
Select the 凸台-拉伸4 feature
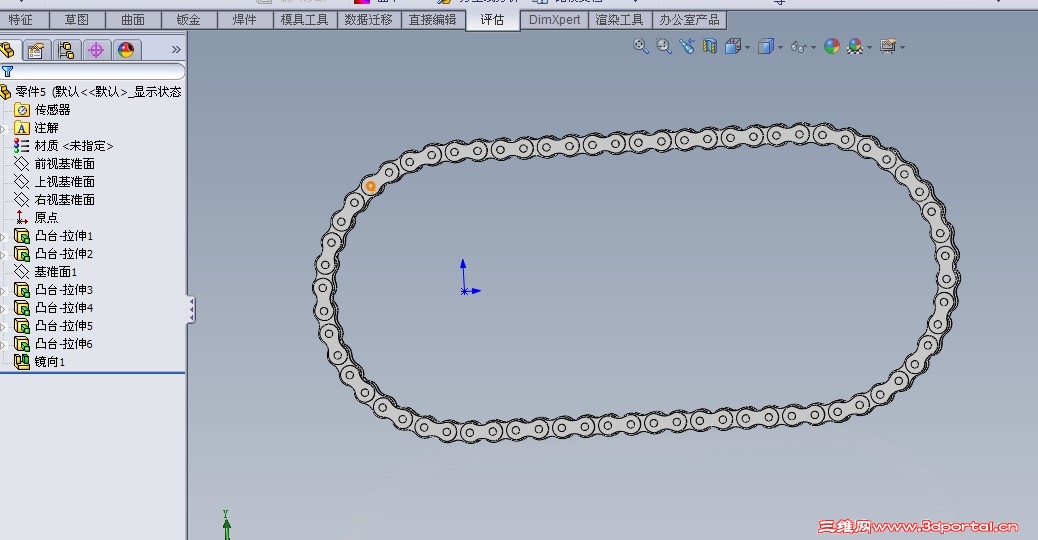64,307
